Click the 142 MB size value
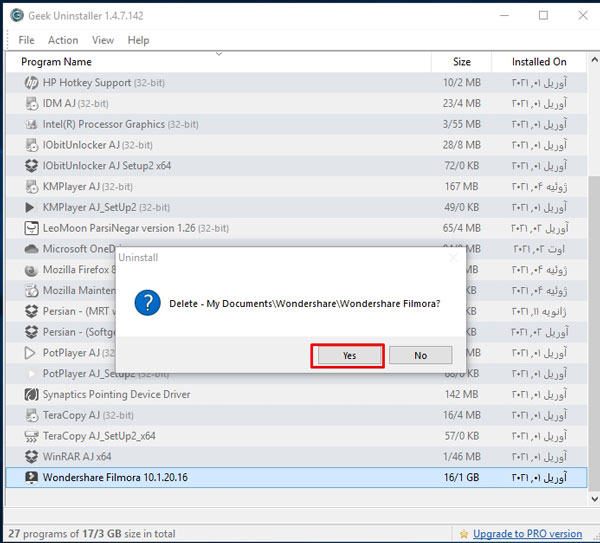The image size is (600, 543). tap(461, 395)
